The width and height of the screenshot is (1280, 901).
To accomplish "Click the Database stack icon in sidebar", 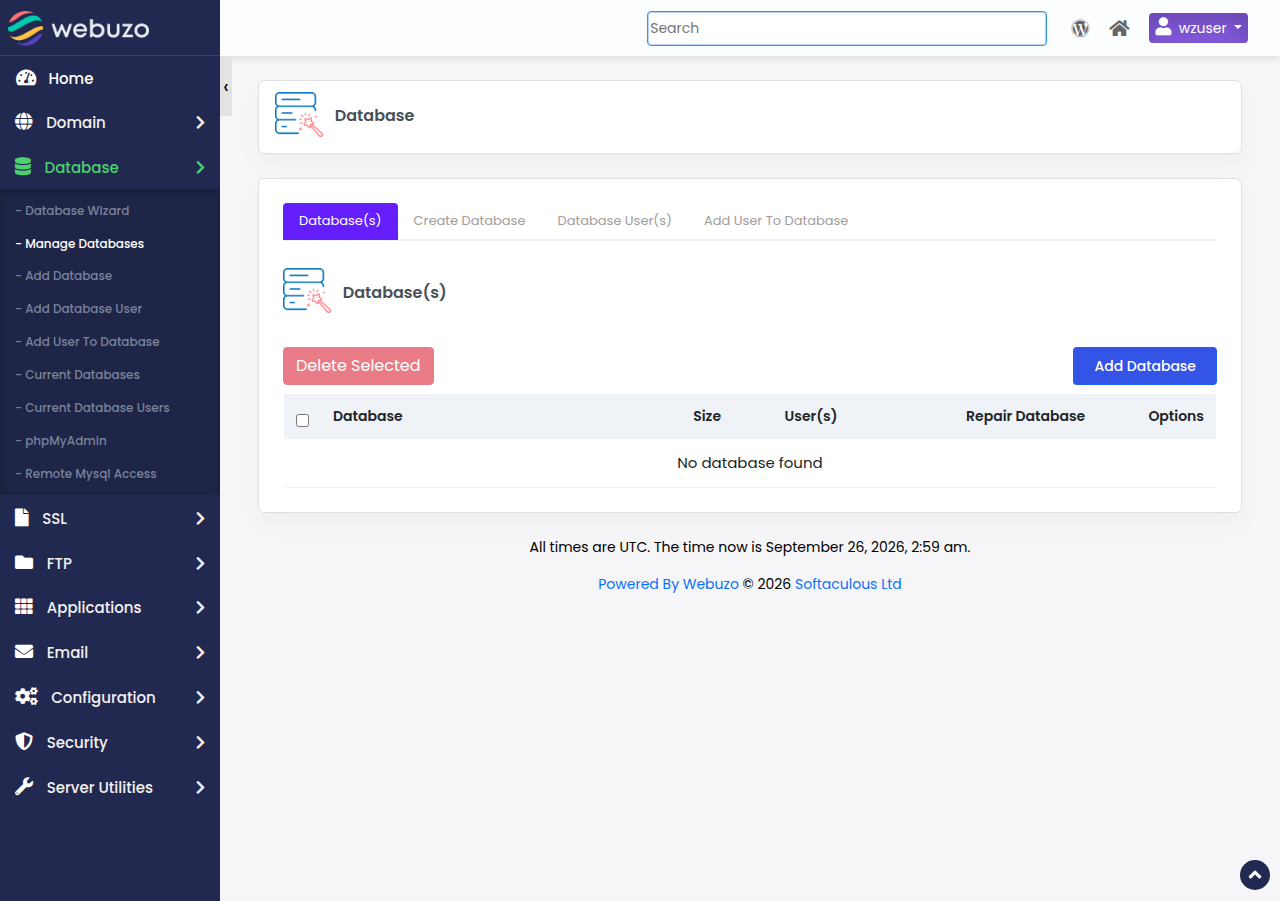I will [x=23, y=167].
